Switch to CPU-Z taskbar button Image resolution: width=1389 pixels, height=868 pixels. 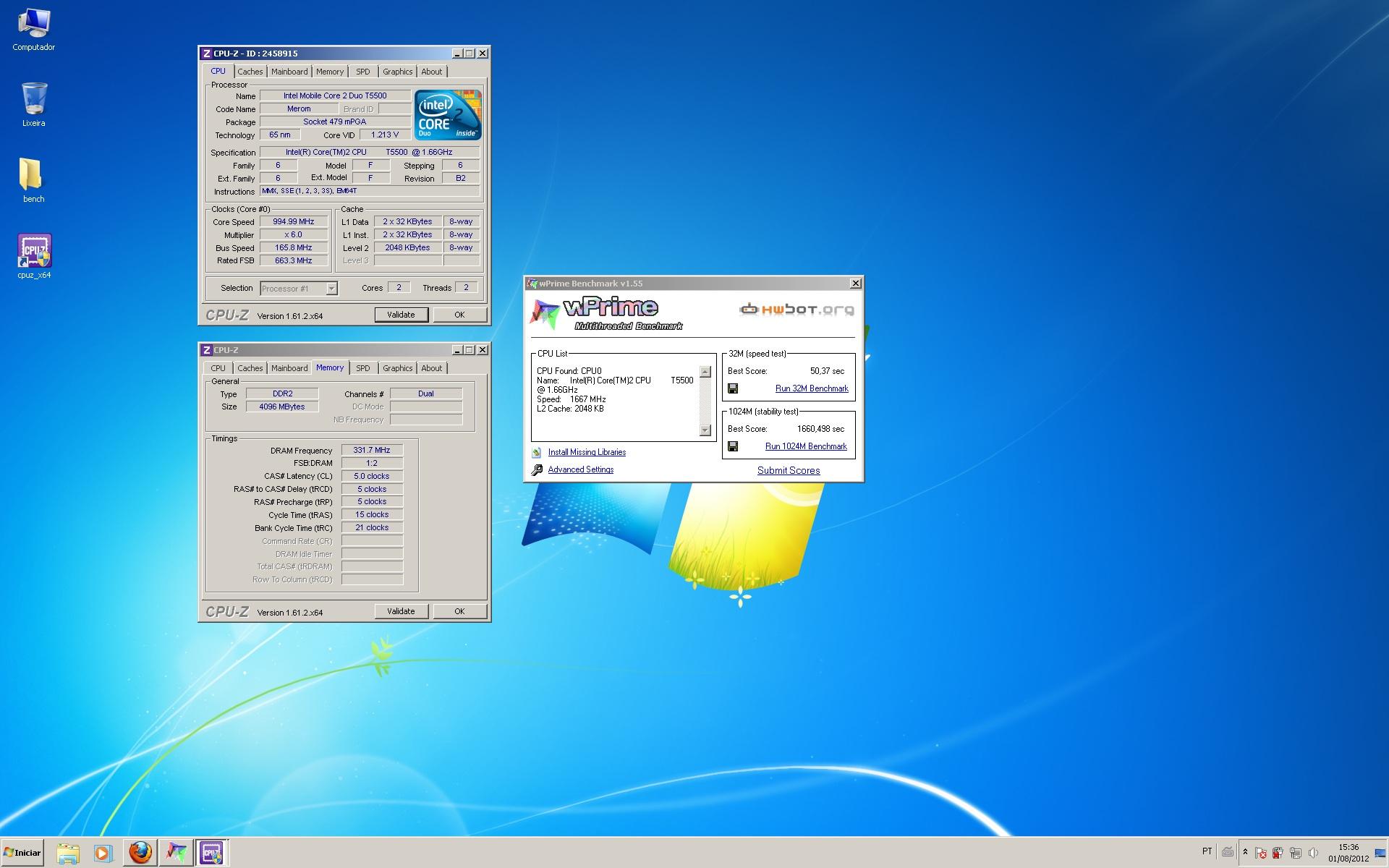coord(211,853)
